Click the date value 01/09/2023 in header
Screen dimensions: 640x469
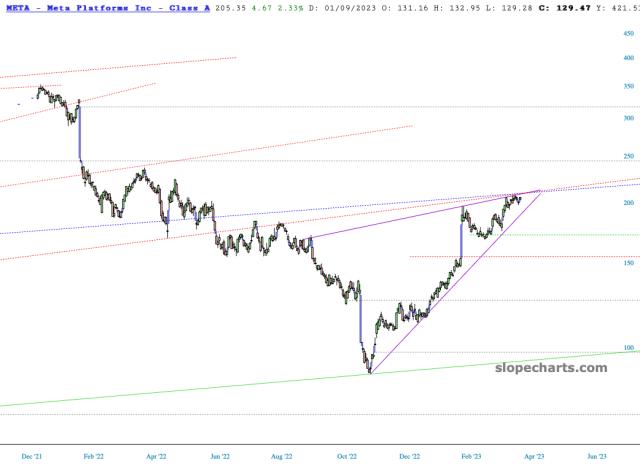[317, 7]
